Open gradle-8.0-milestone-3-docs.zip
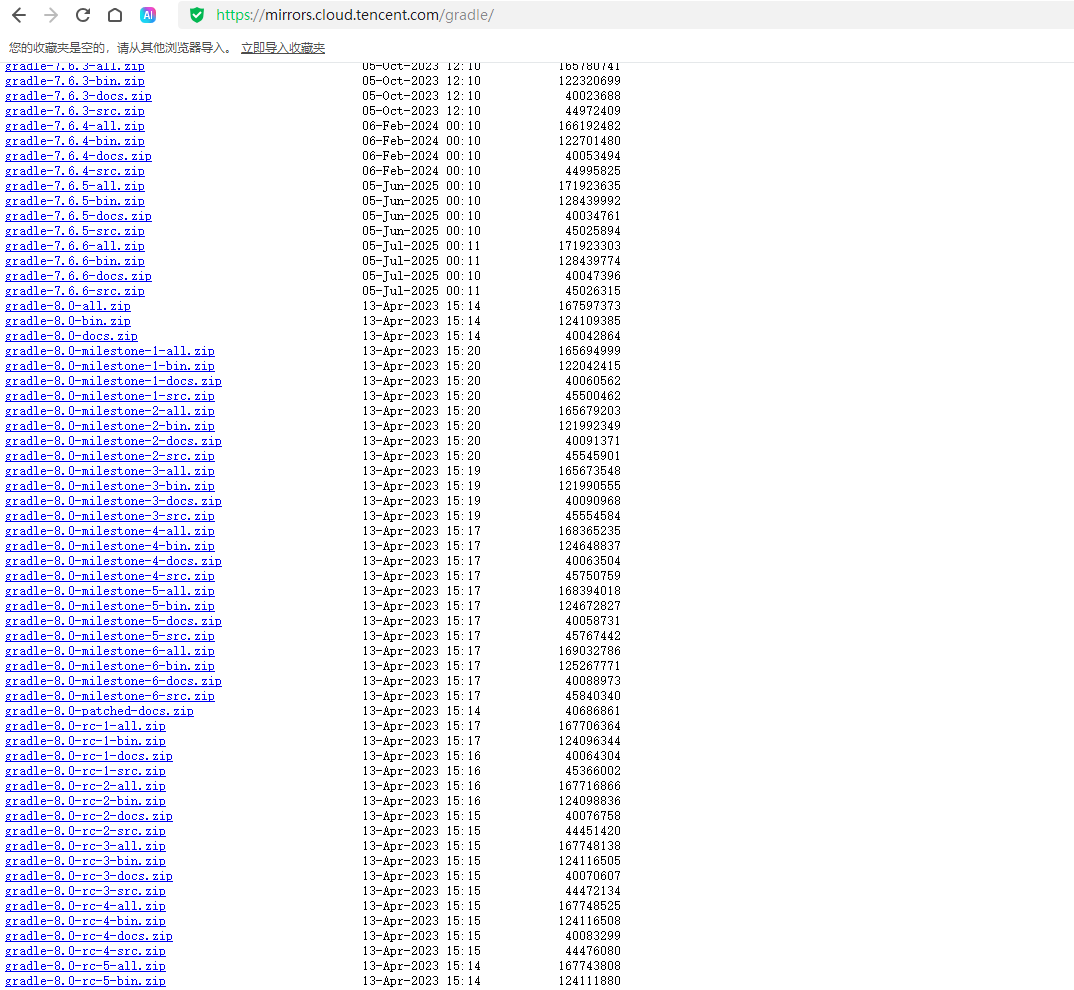This screenshot has width=1074, height=990. coord(113,502)
